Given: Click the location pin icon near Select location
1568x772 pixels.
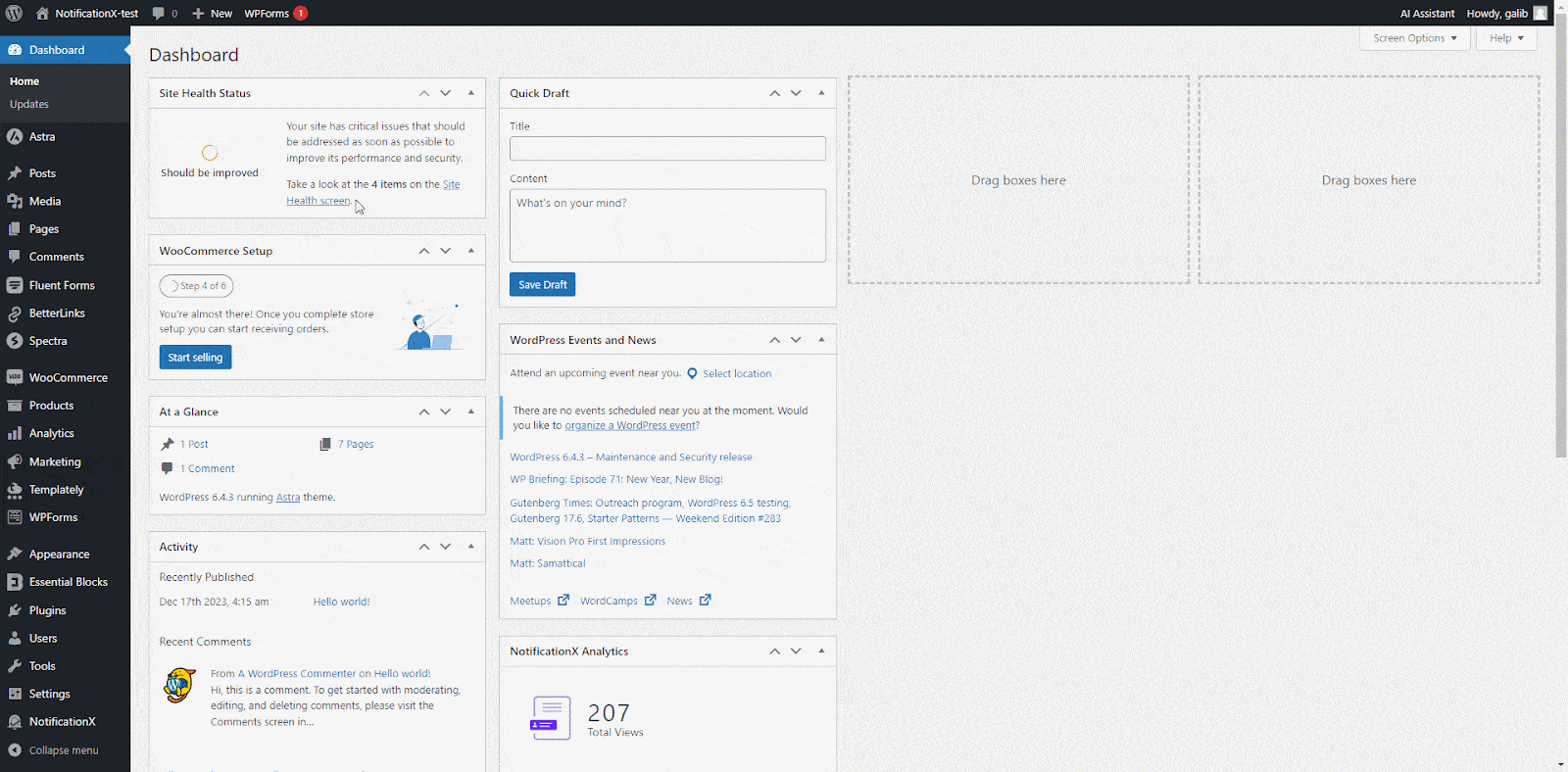Looking at the screenshot, I should (x=692, y=374).
